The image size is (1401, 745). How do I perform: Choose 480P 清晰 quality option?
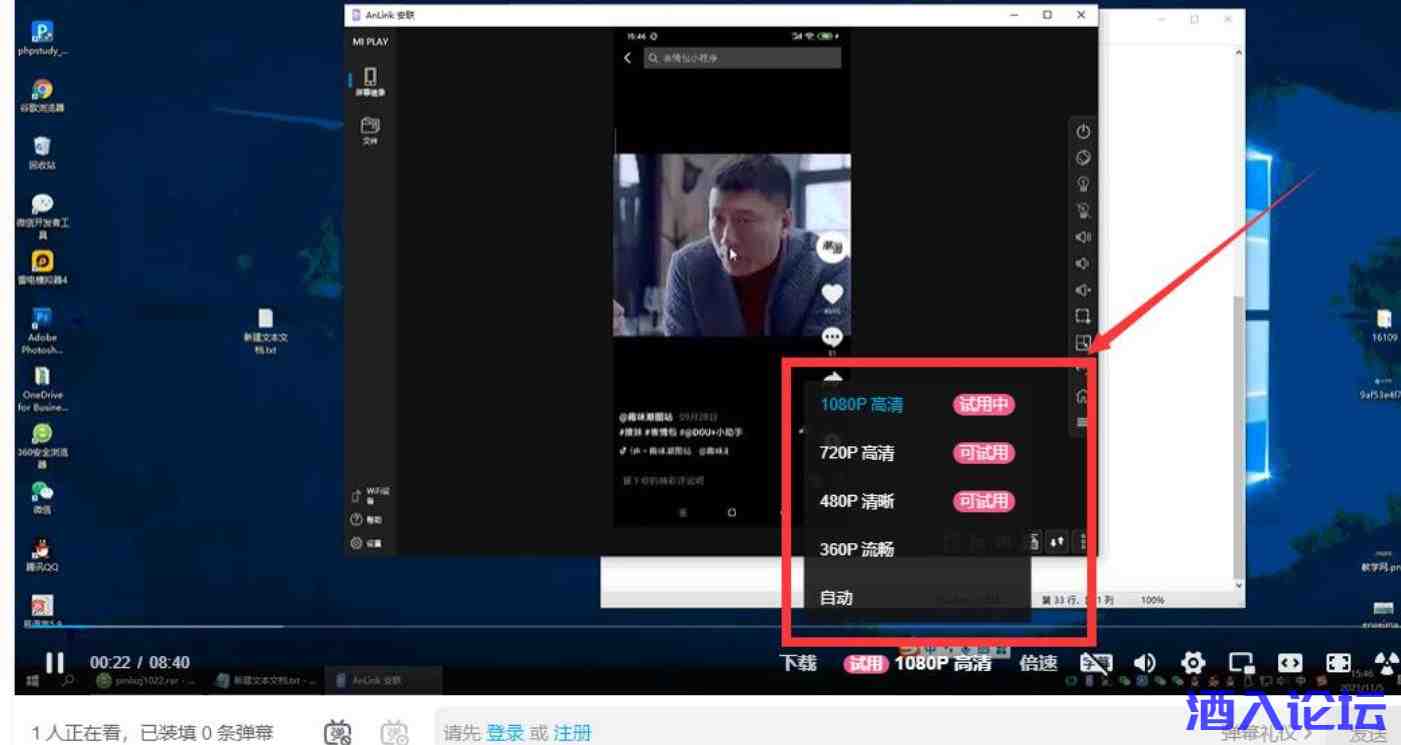(917, 501)
